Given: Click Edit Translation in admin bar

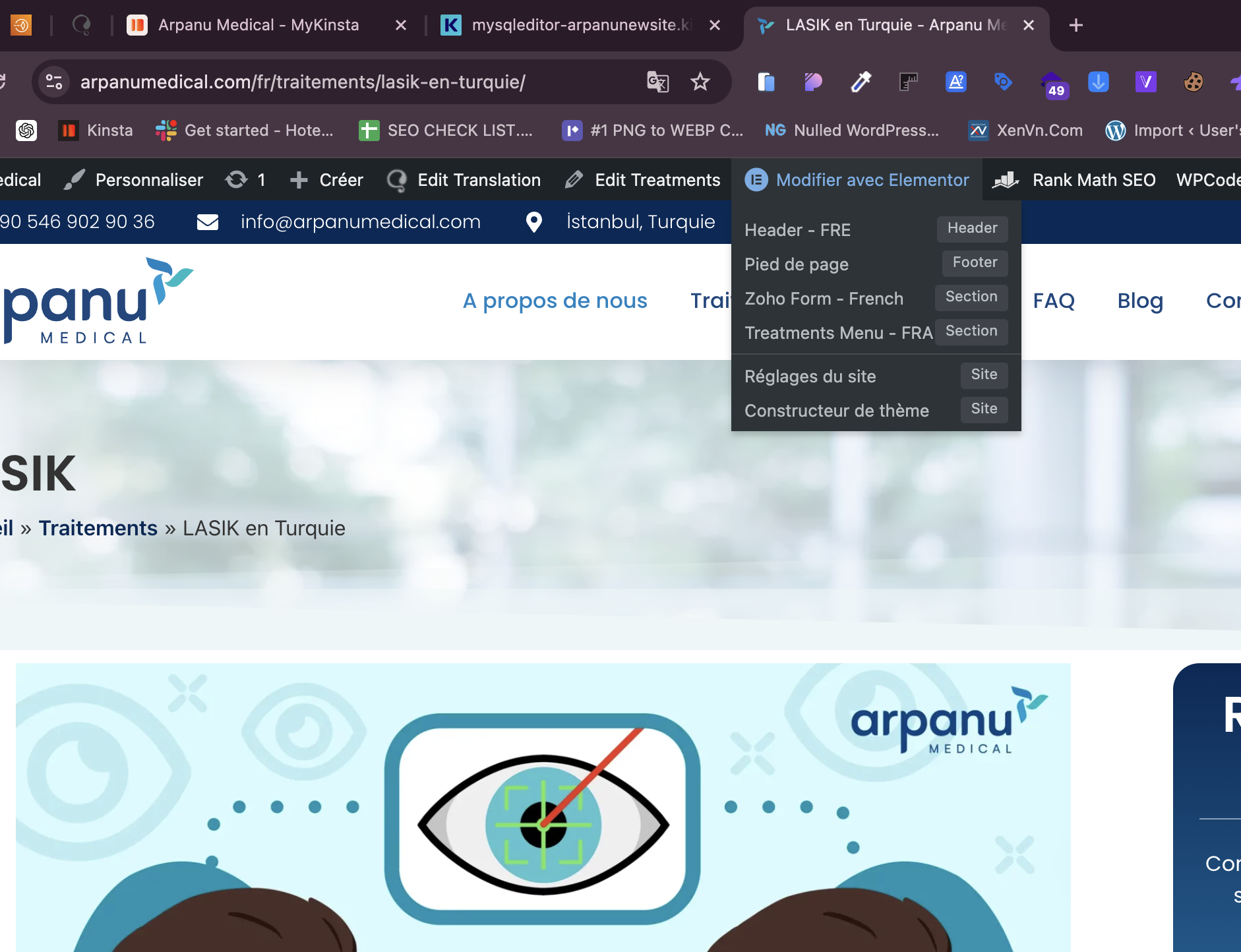Looking at the screenshot, I should (464, 180).
